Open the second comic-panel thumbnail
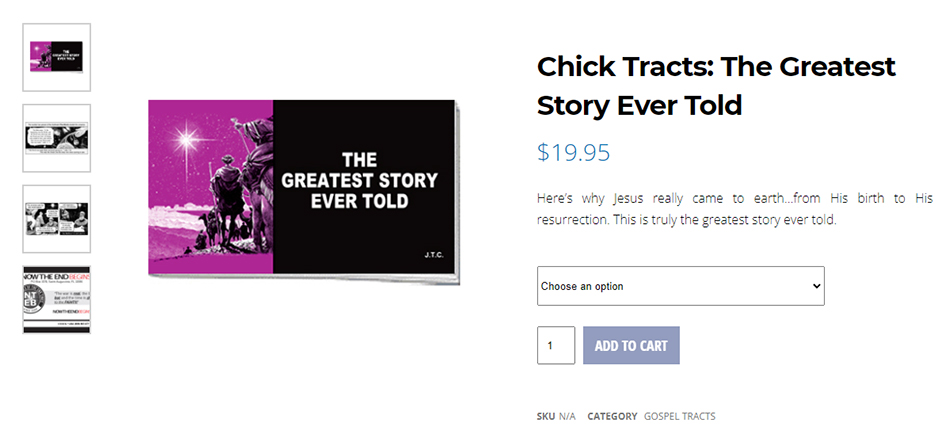 pos(56,138)
